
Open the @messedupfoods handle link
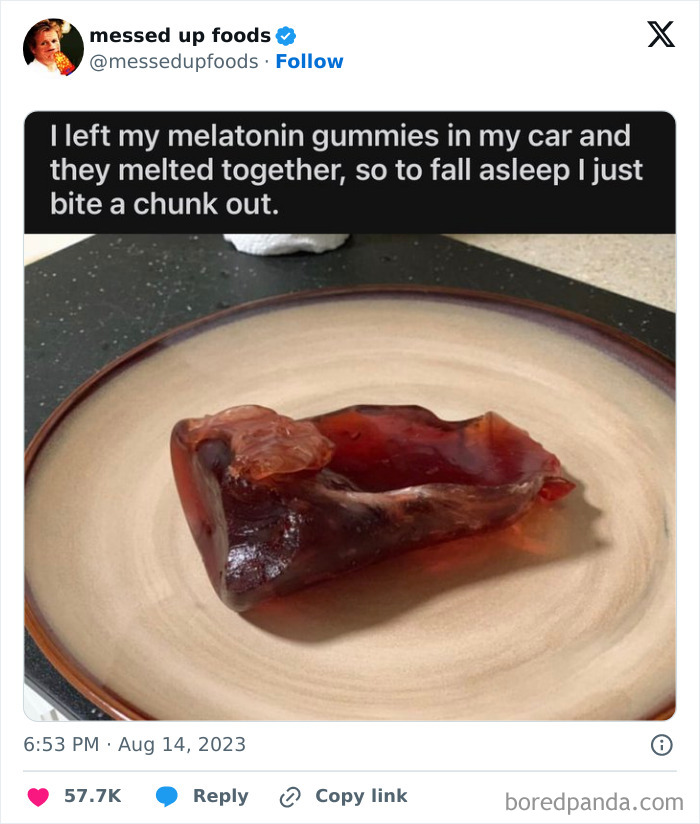174,61
